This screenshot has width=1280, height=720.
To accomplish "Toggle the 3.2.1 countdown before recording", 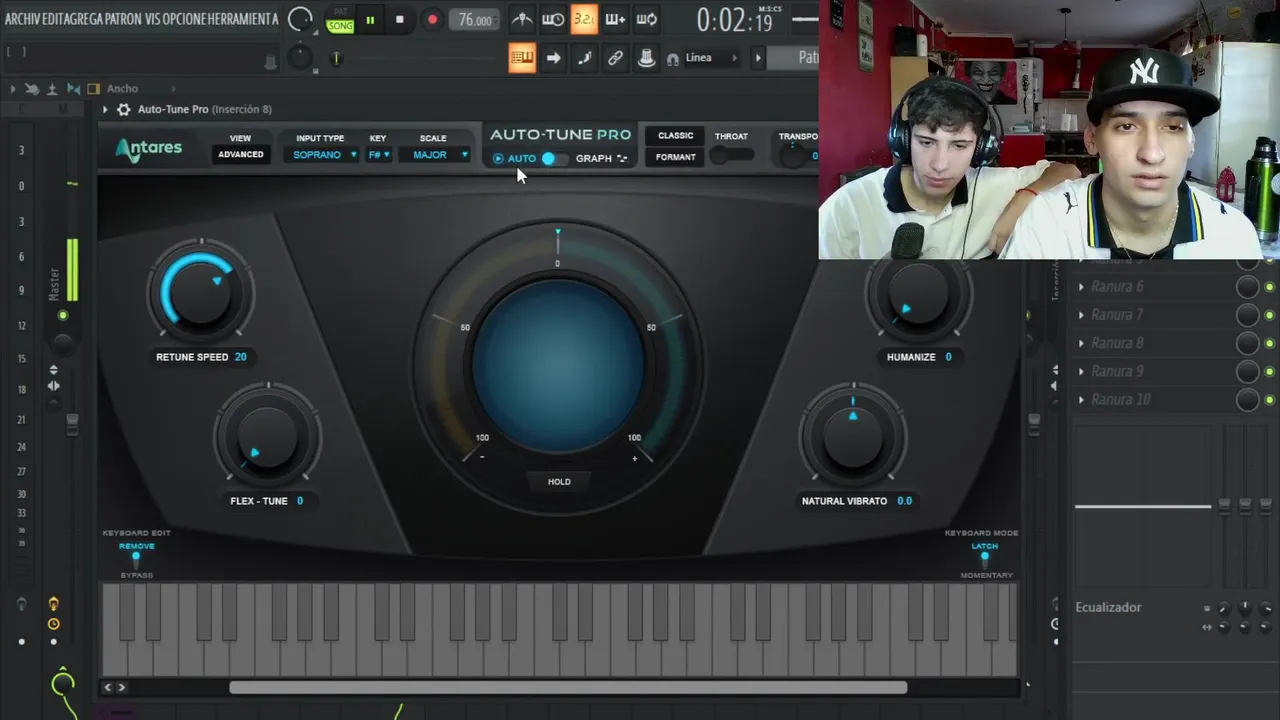I will pos(584,19).
